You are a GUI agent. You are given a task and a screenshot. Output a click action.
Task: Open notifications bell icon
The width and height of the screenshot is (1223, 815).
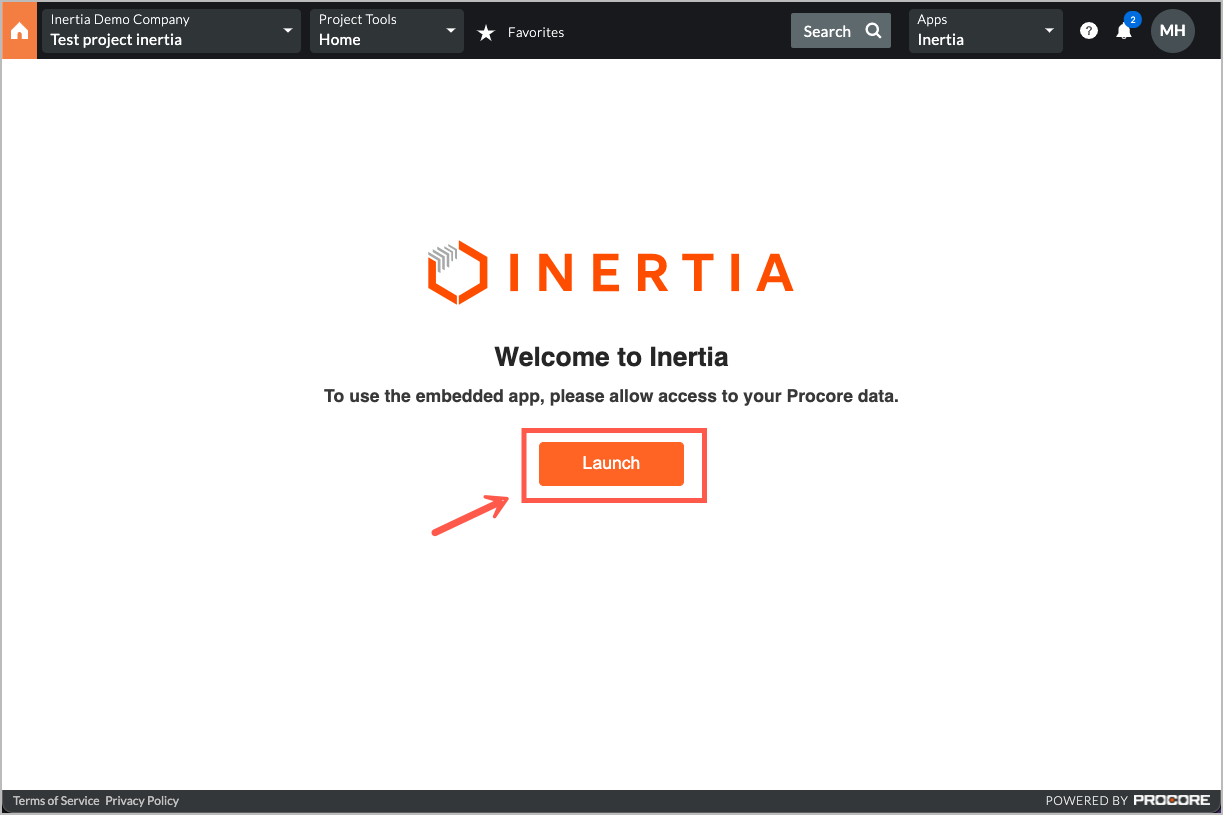[x=1124, y=31]
